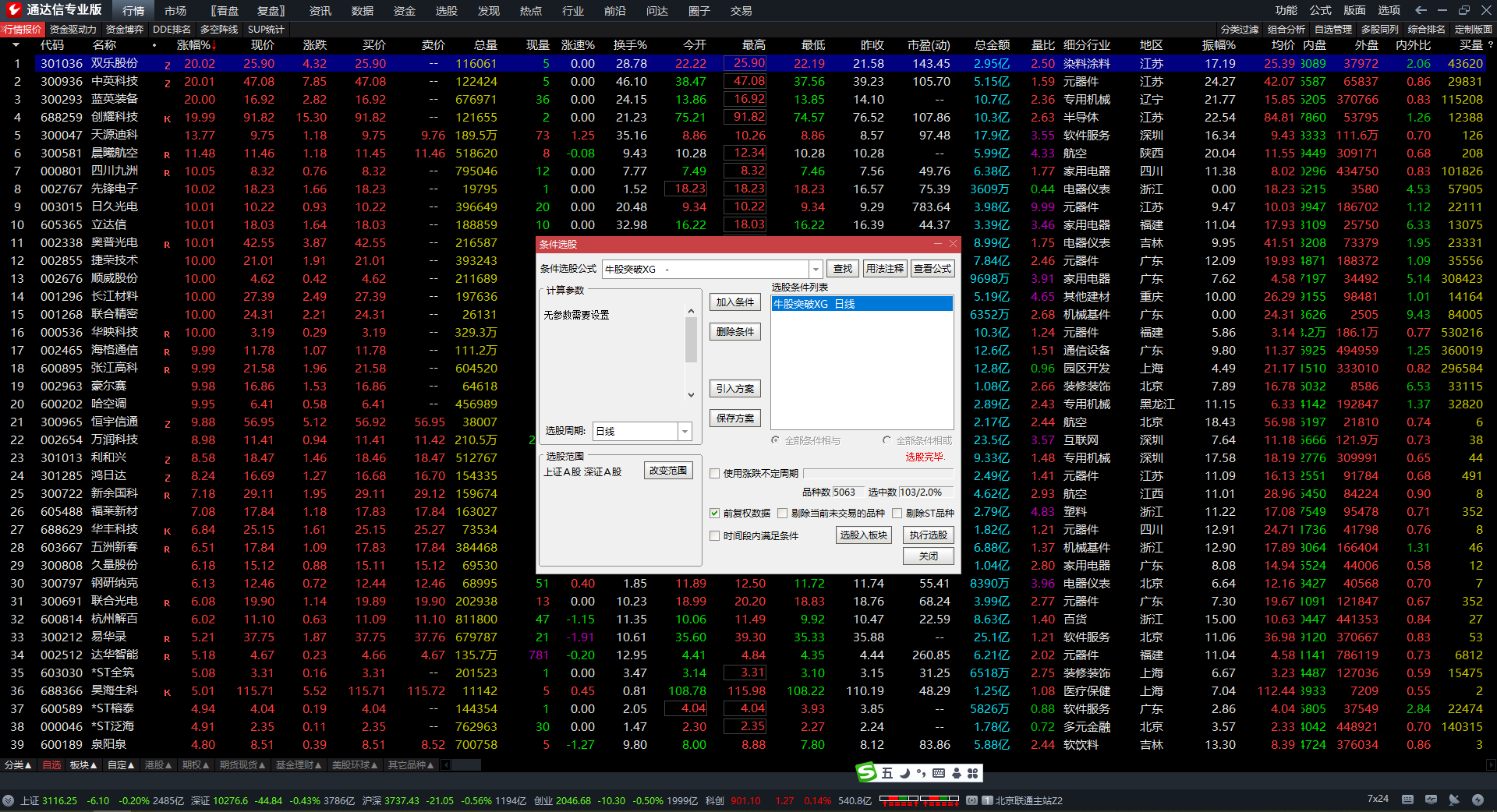Click the back arrow in title bar
This screenshot has width=1497, height=812.
coord(1421,10)
